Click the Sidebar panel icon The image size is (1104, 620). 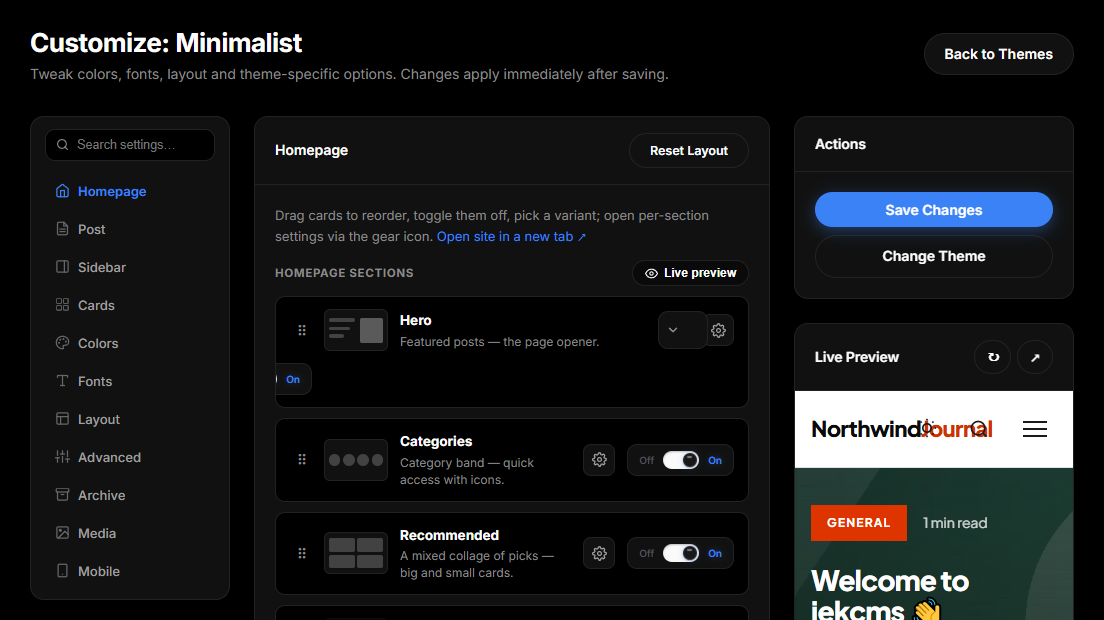(x=63, y=267)
